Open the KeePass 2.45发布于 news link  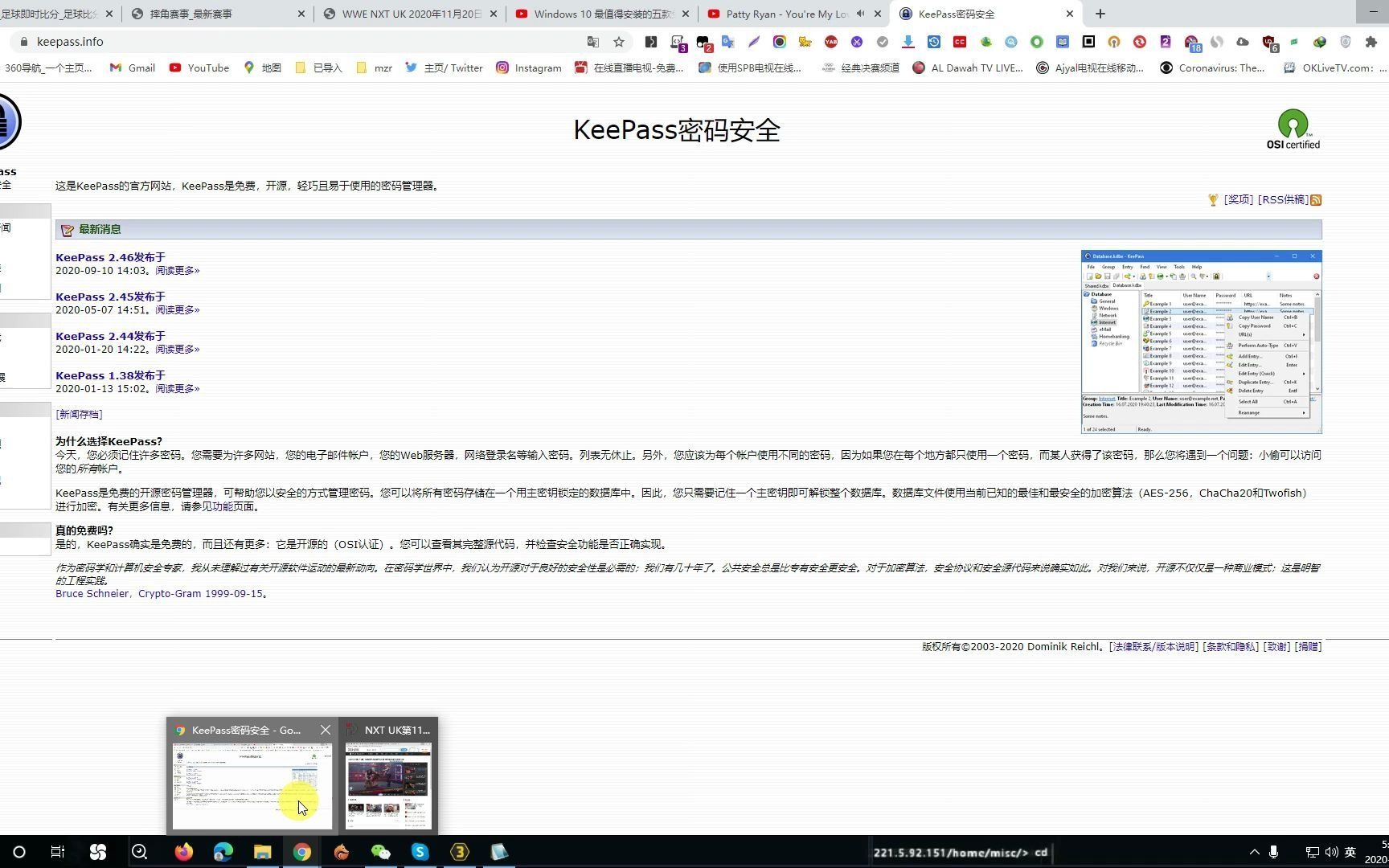point(110,297)
